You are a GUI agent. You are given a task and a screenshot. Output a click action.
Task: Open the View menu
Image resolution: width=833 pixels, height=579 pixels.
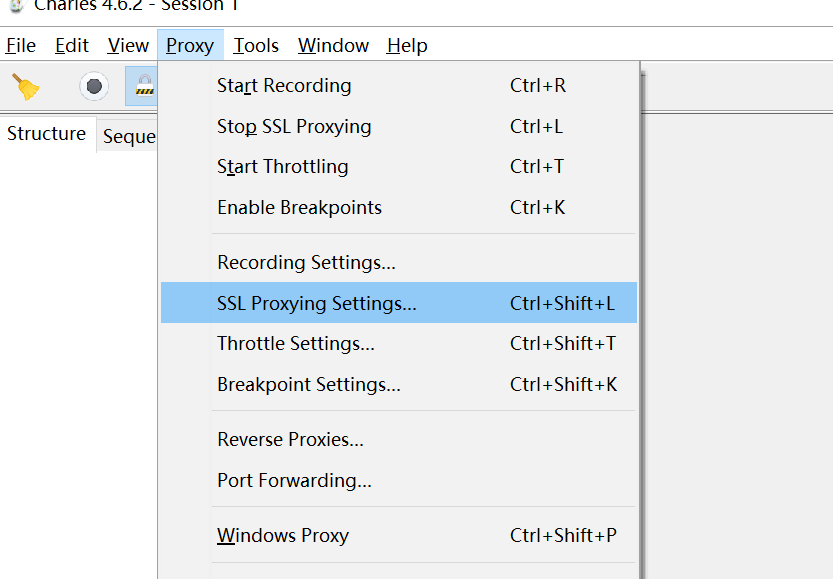[128, 46]
